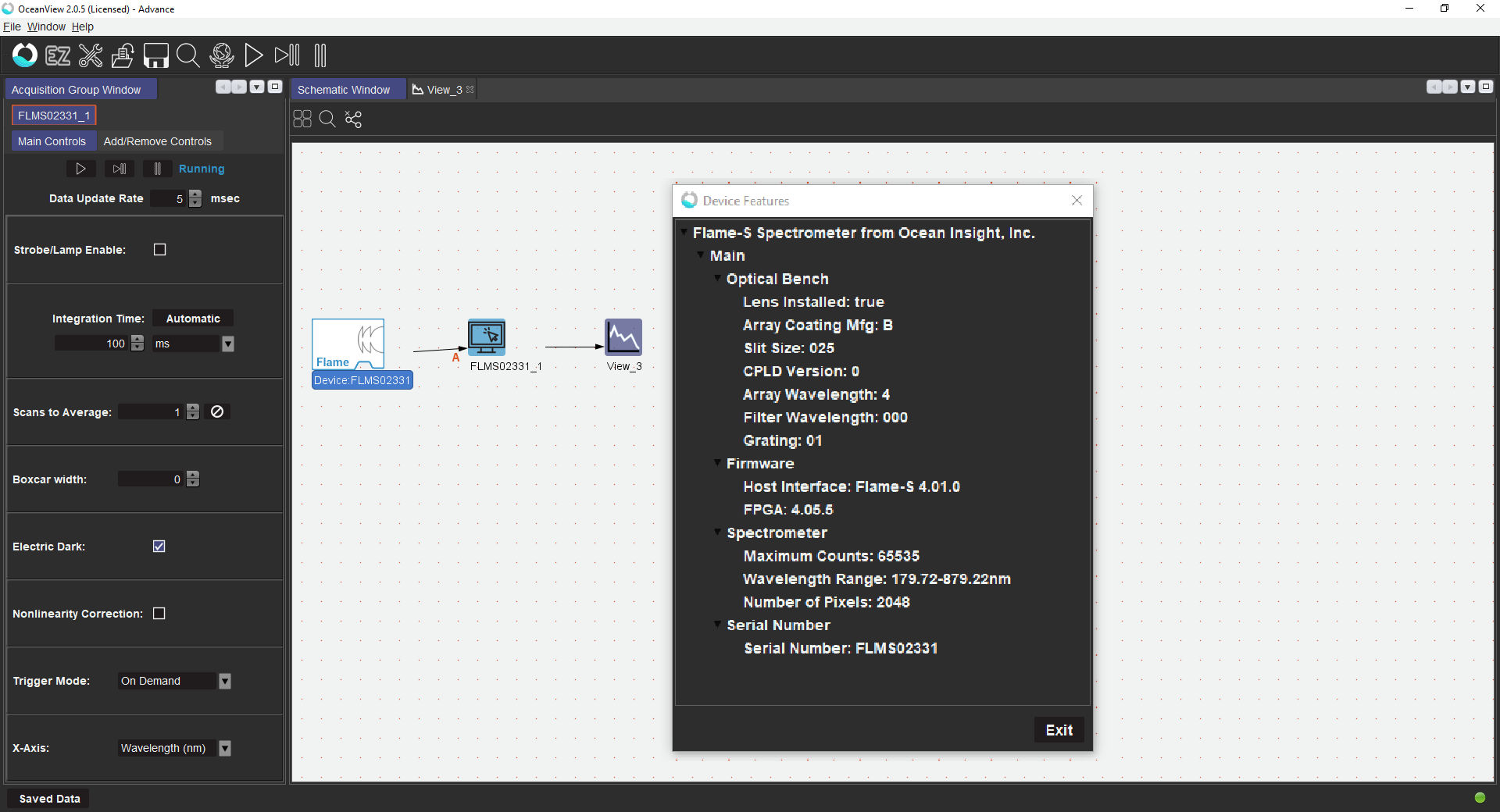Enable Nonlinearity Correction
Viewport: 1500px width, 812px height.
click(159, 614)
